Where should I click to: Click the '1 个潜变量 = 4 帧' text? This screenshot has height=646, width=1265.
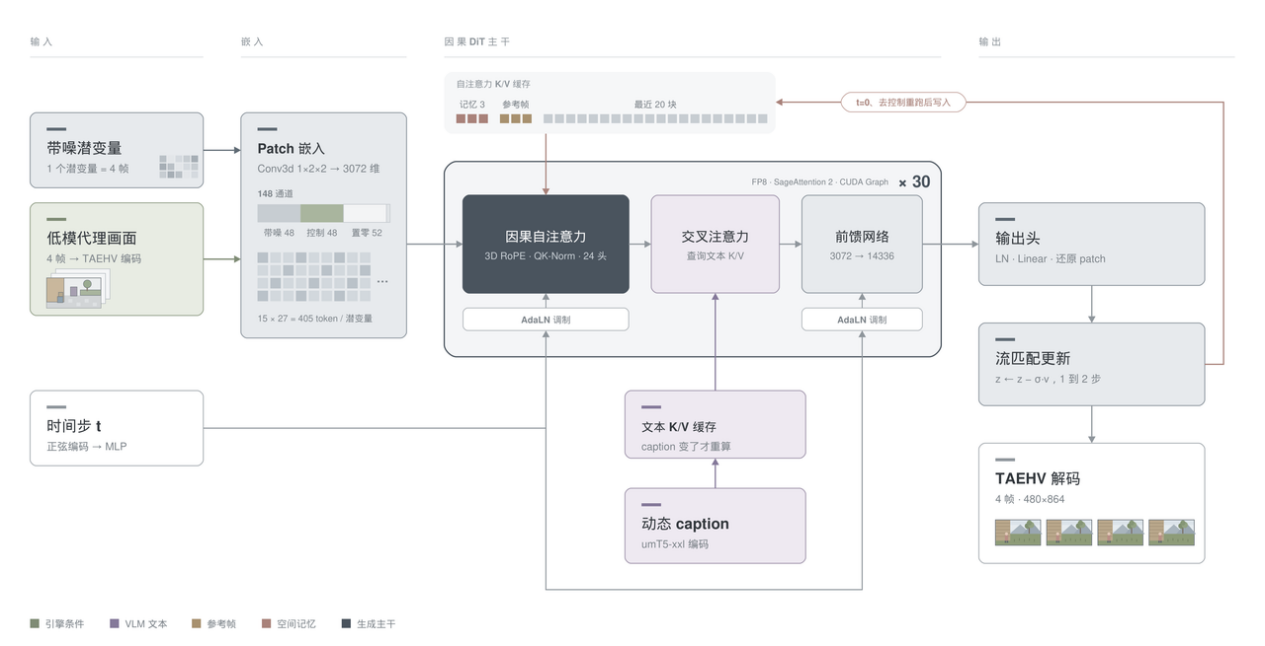90,168
